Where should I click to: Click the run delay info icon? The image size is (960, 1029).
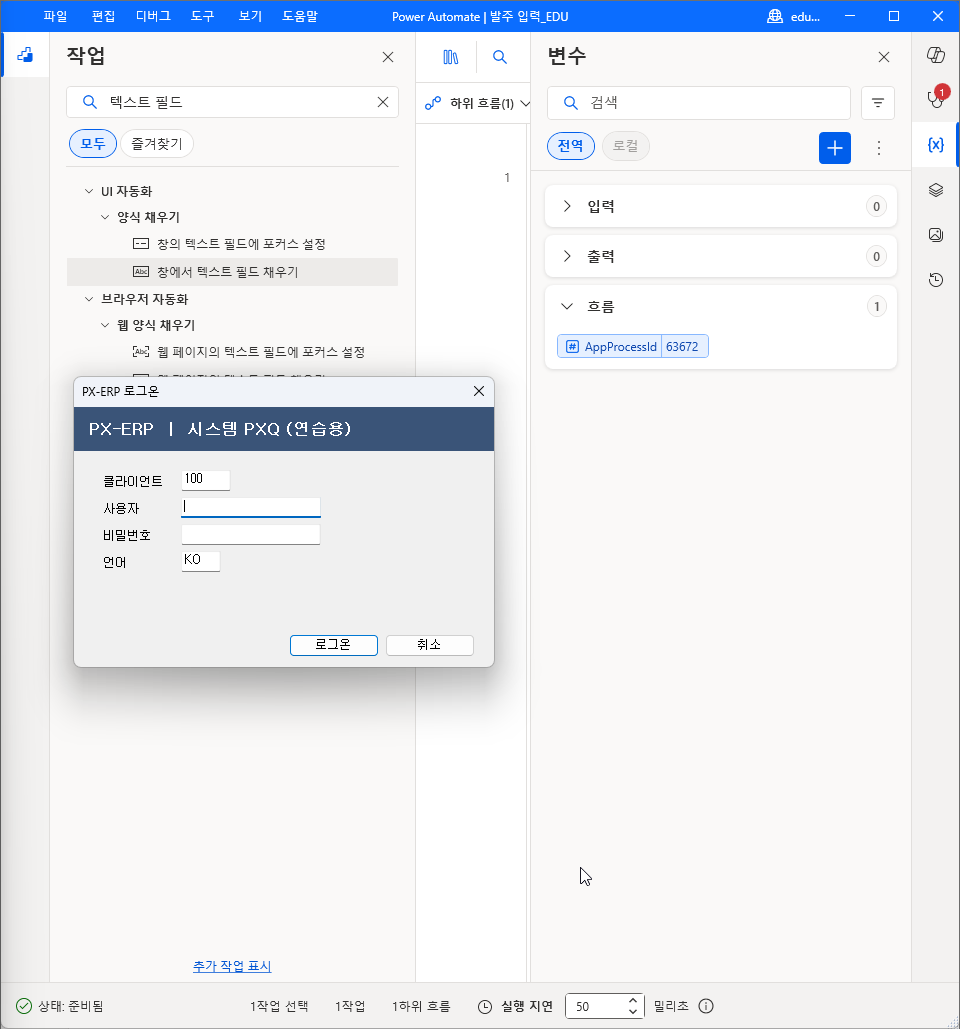pos(706,1006)
